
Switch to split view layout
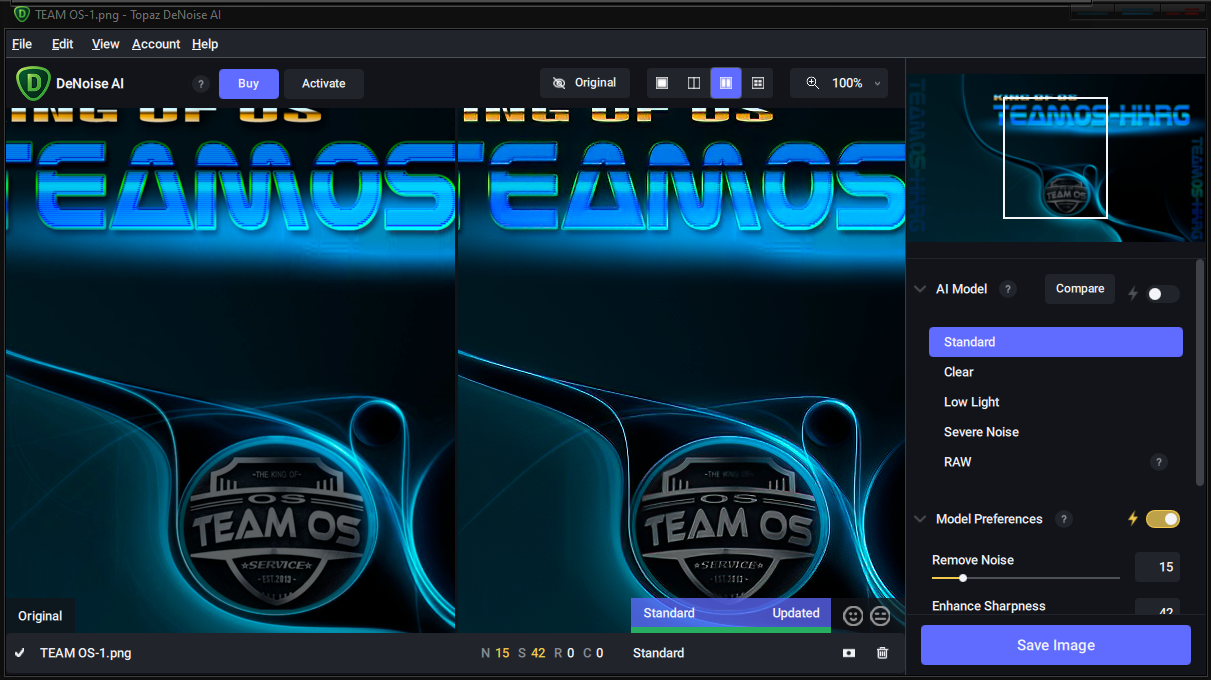[x=694, y=83]
